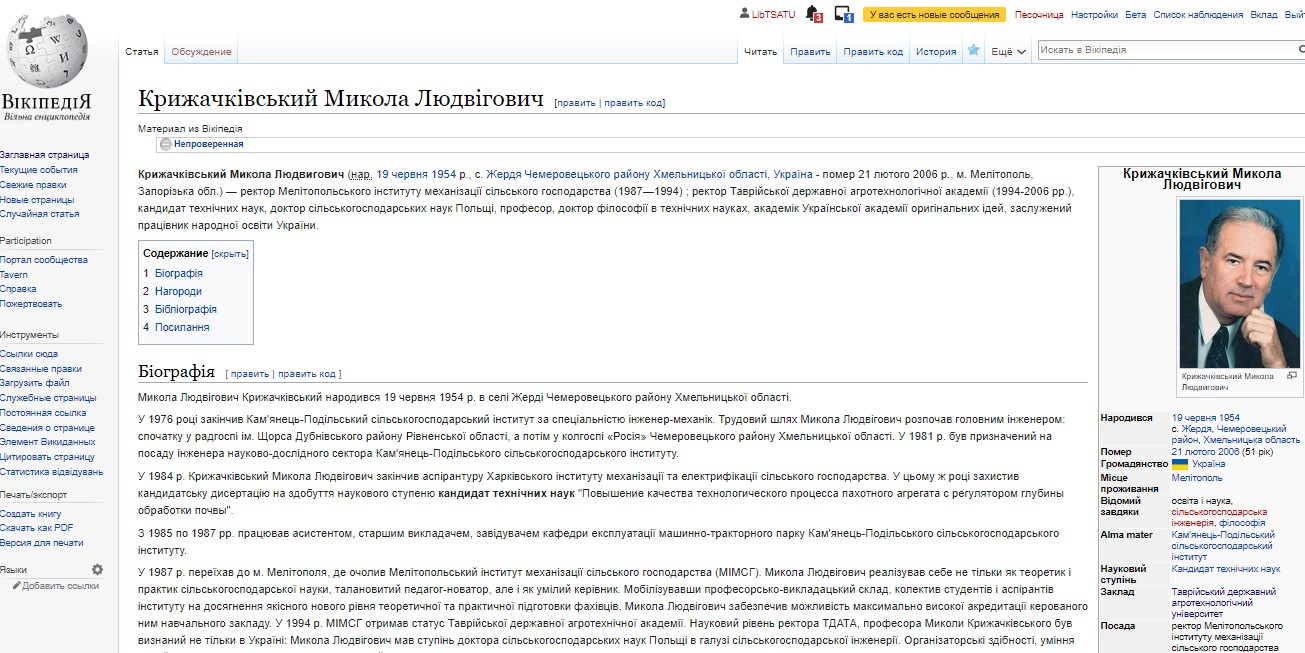
Task: Open Мелітополь link in infobox
Action: 1197,478
